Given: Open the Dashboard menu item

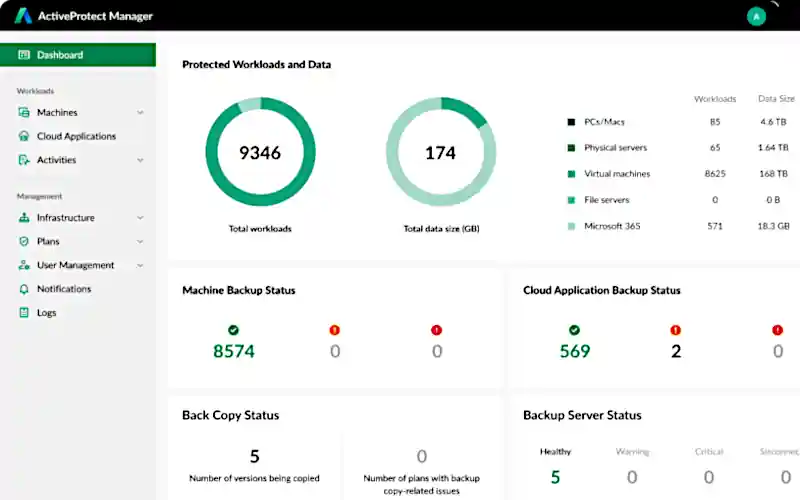Looking at the screenshot, I should [78, 55].
